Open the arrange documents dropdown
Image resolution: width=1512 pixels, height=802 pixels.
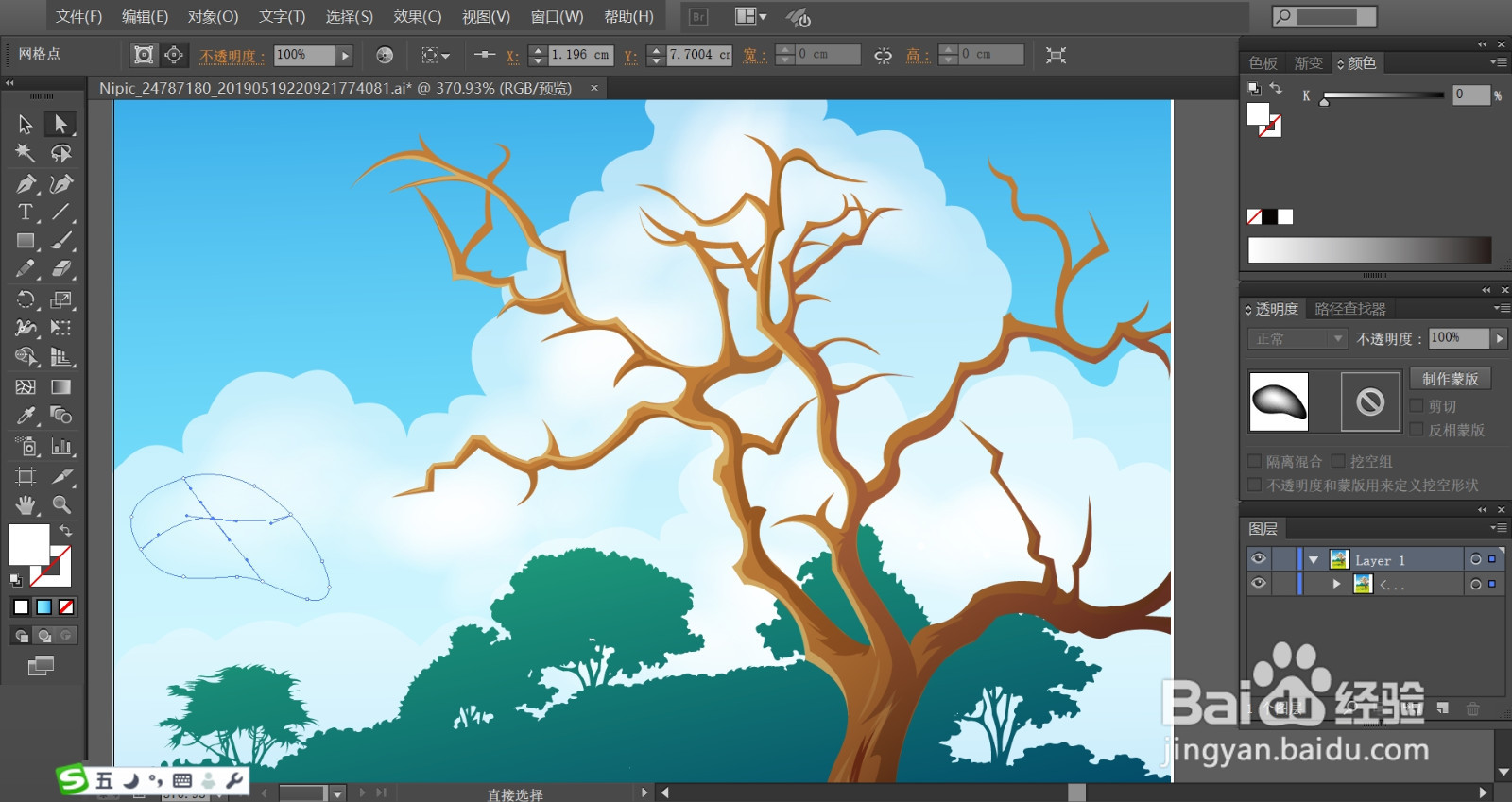[751, 16]
